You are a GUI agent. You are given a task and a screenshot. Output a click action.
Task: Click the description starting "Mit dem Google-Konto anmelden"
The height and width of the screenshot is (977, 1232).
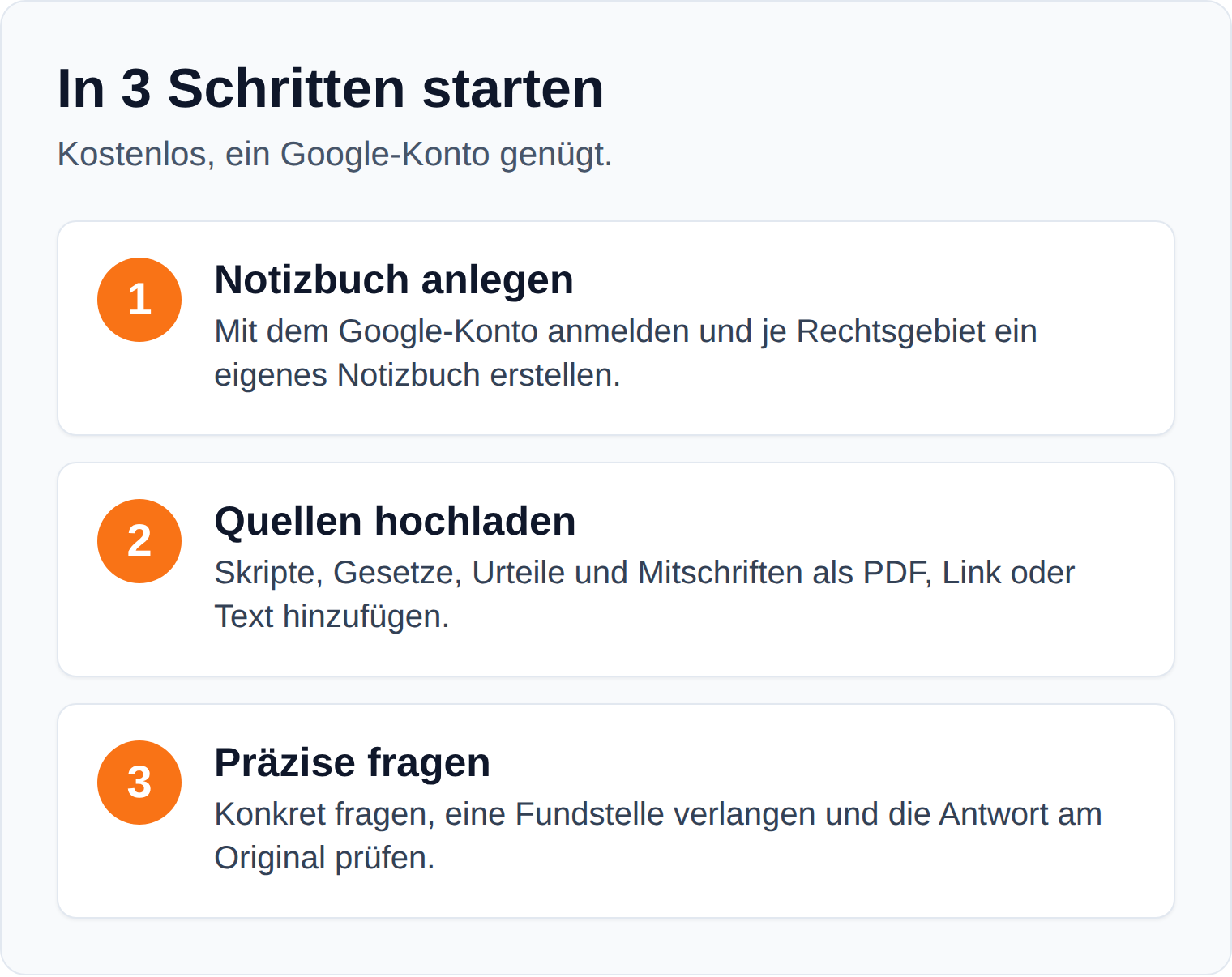[x=626, y=353]
